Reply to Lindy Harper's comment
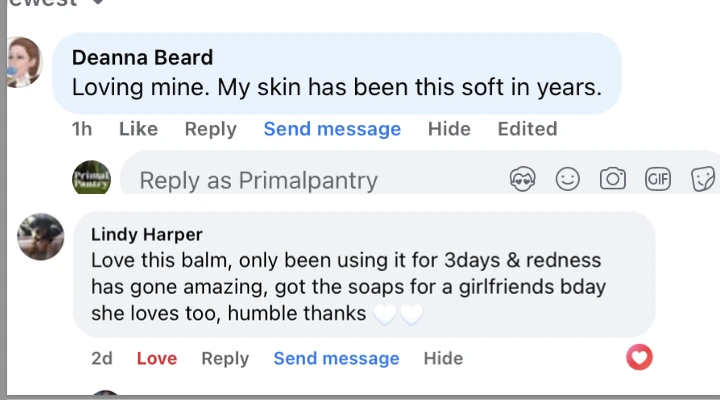Screen dimensions: 720x400 (x=225, y=358)
